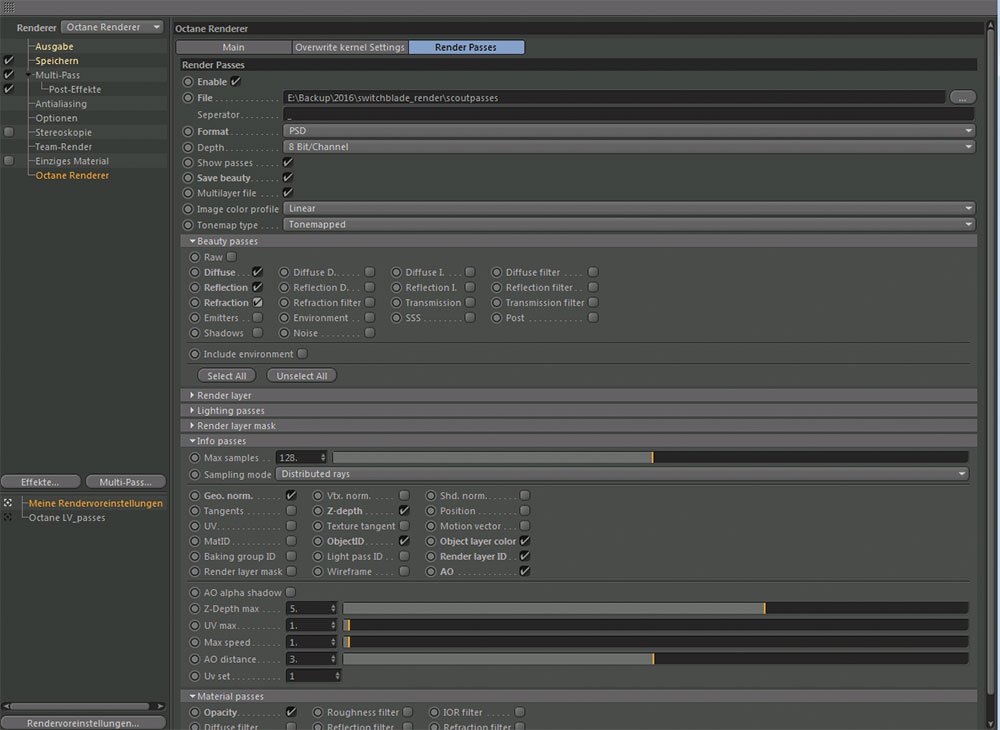Click the animation dot beside Include environment
1000x730 pixels.
[x=195, y=354]
